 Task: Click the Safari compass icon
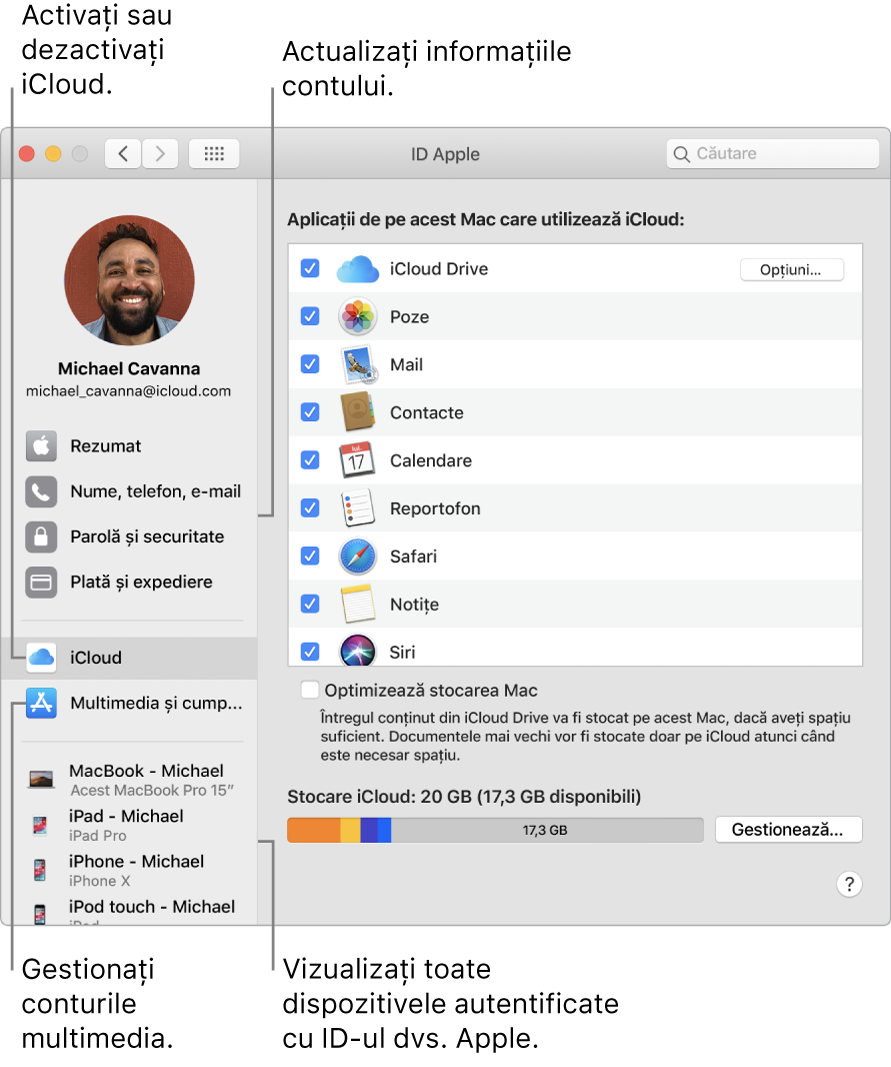357,556
